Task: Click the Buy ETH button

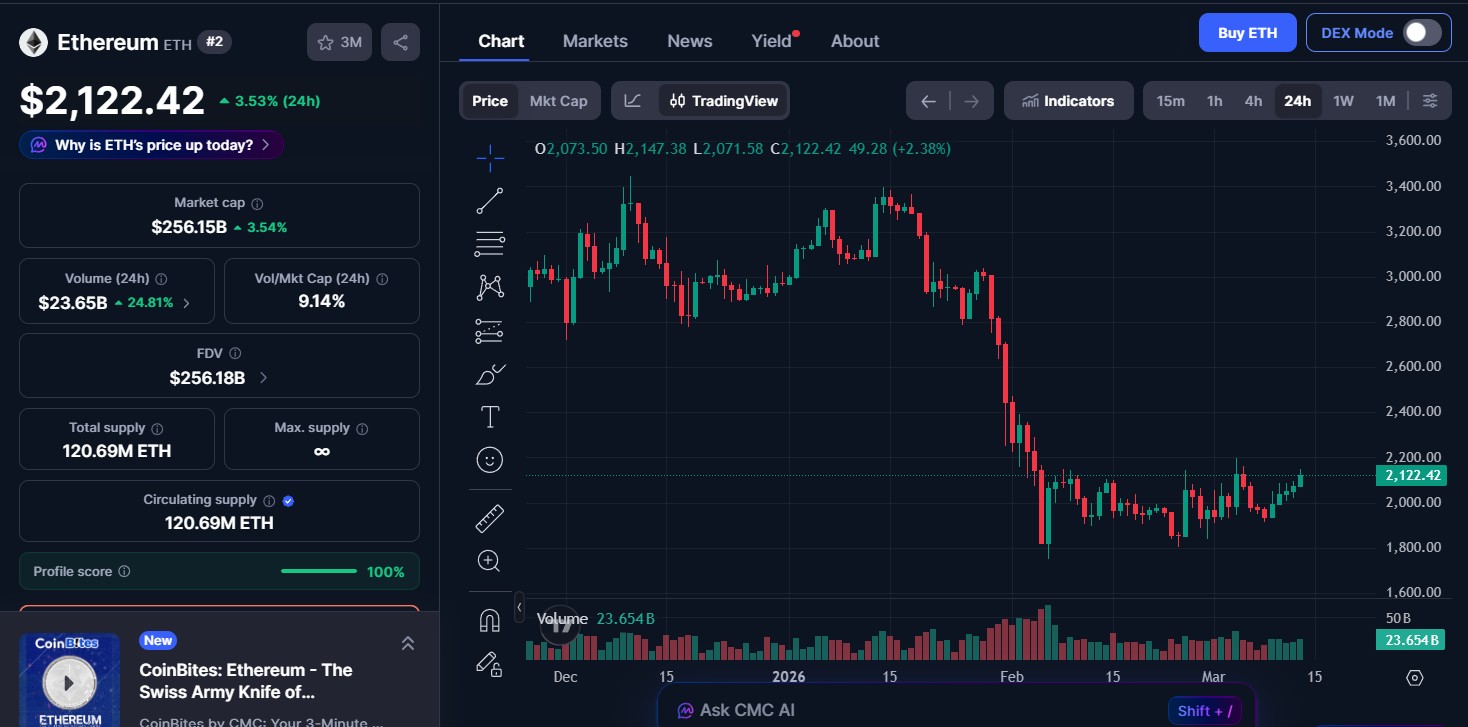Action: 1247,32
